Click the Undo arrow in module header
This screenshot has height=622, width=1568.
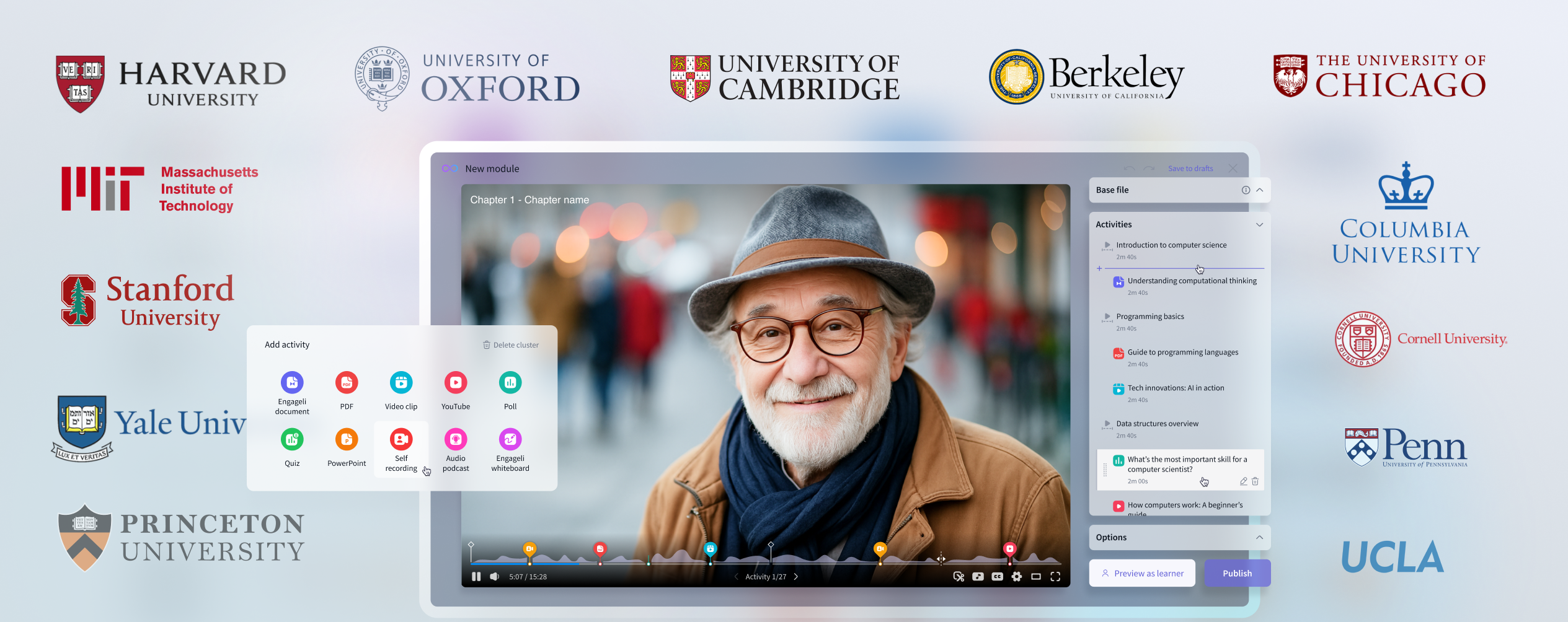(x=1130, y=169)
